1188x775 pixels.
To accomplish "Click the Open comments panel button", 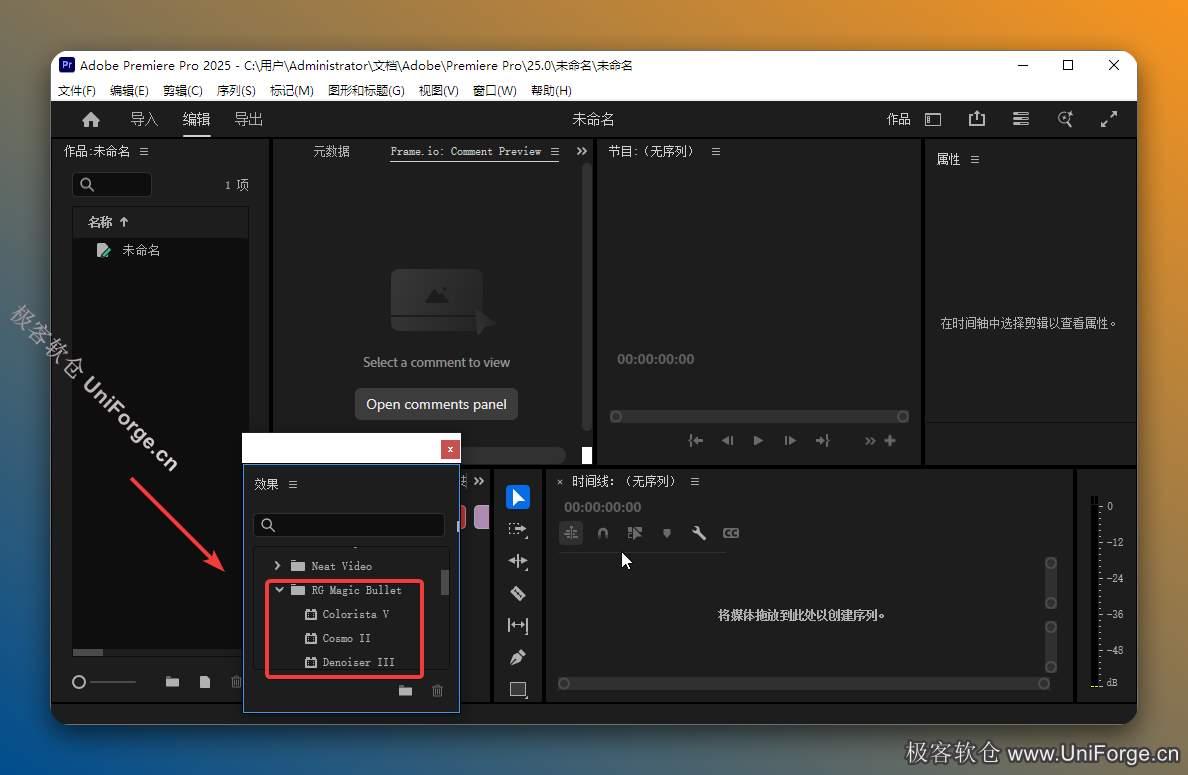I will pyautogui.click(x=436, y=404).
